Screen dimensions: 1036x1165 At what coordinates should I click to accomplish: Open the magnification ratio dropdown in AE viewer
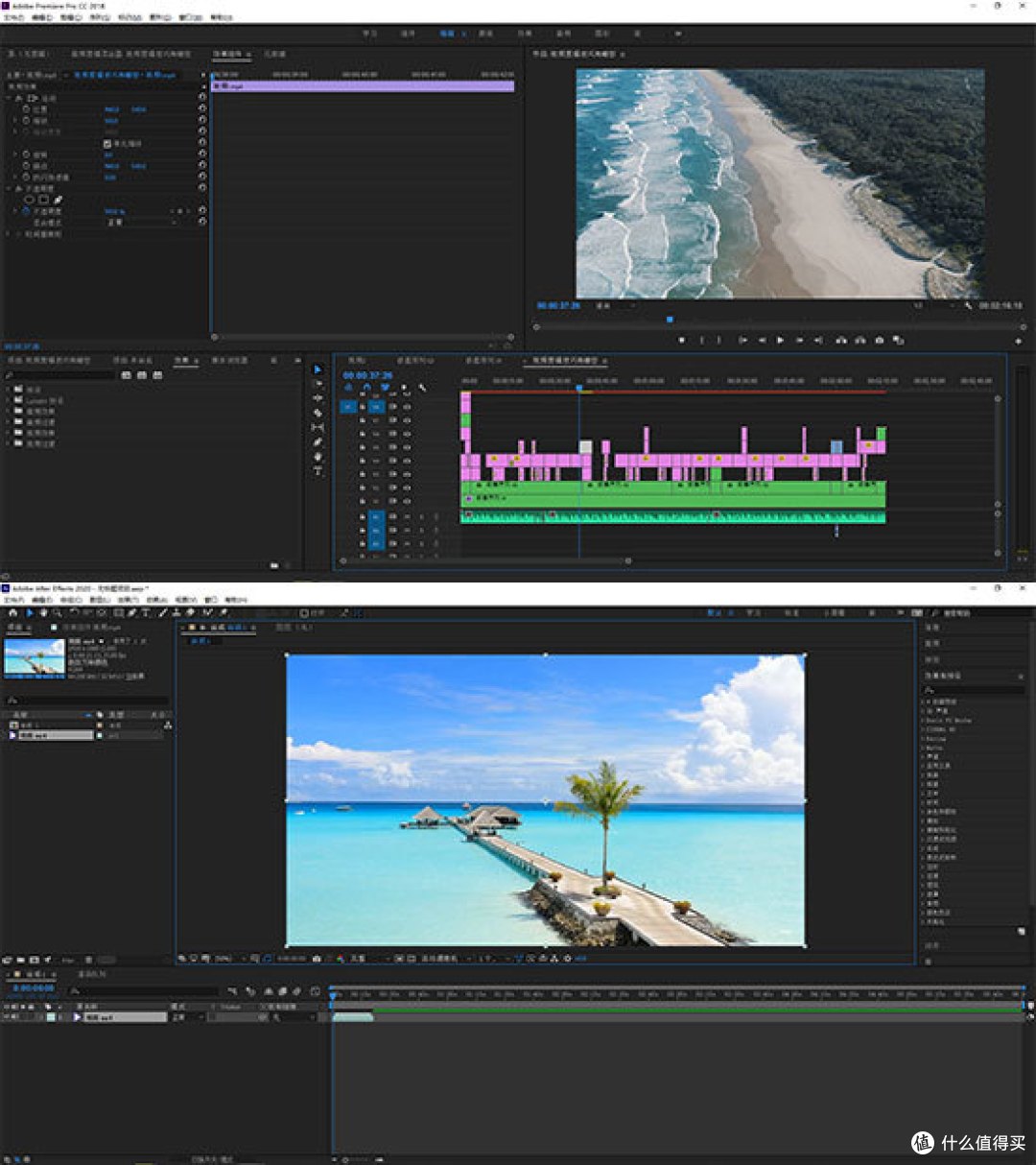(225, 958)
